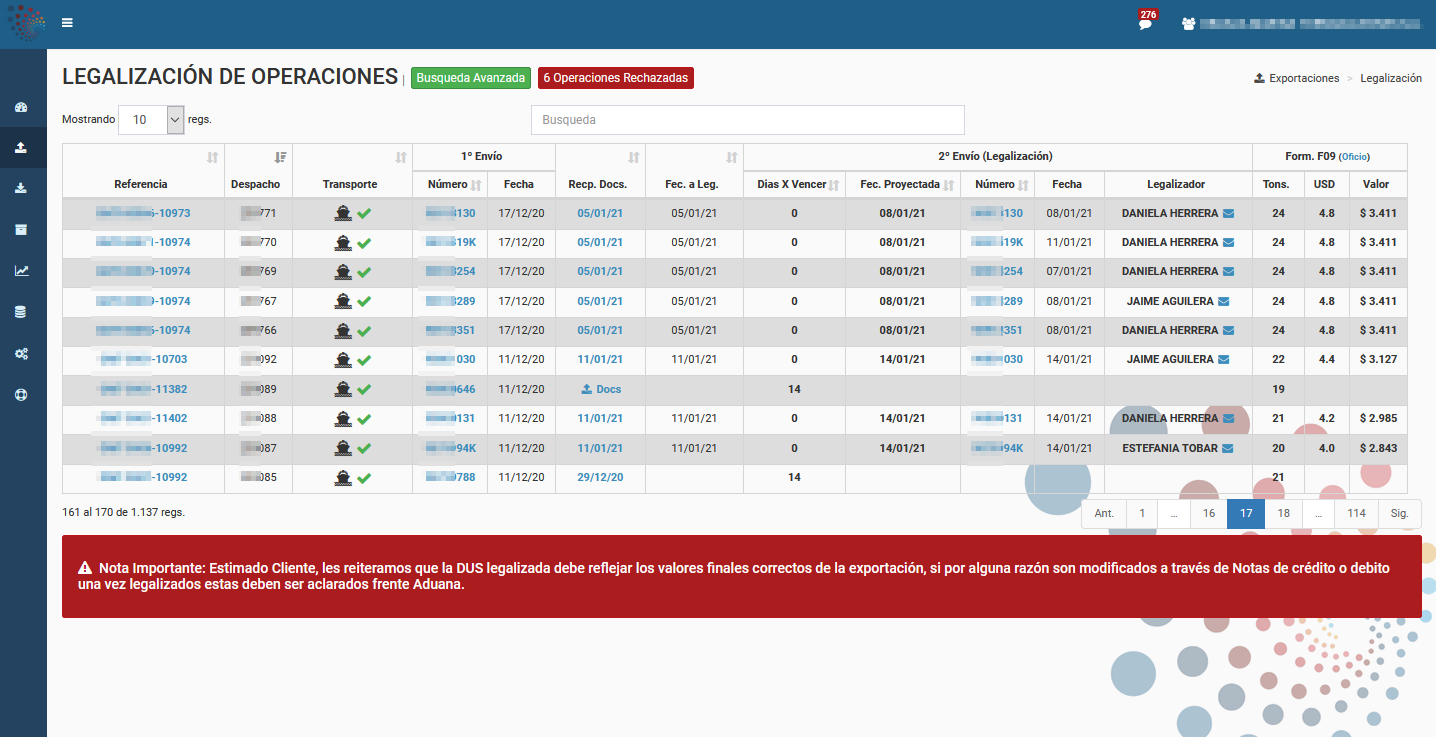
Task: Open database sidebar icon
Action: [x=21, y=312]
